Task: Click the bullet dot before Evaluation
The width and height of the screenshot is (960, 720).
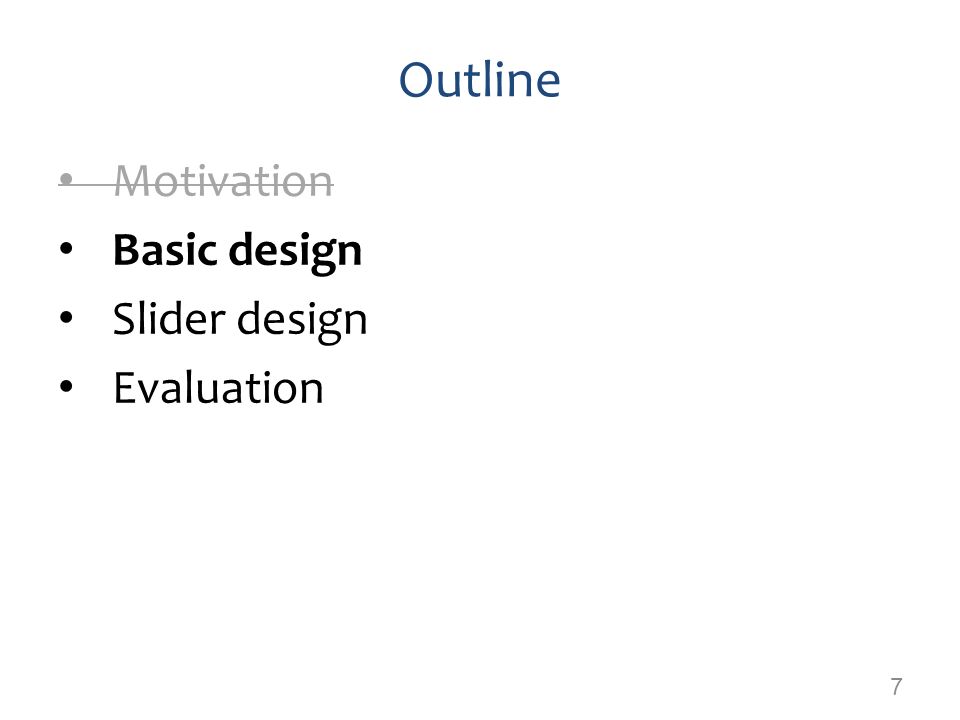Action: (66, 386)
